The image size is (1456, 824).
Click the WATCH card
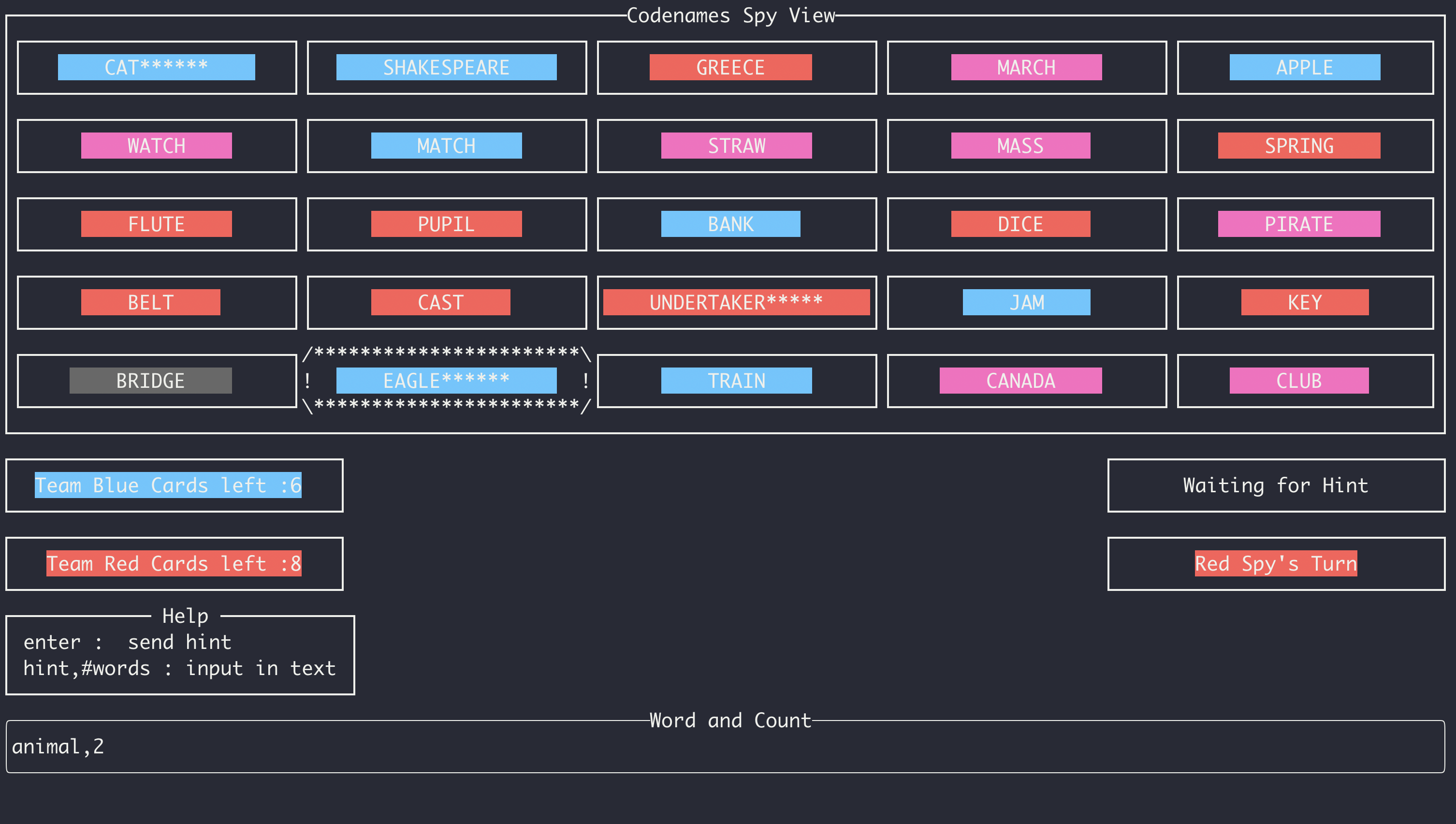157,146
